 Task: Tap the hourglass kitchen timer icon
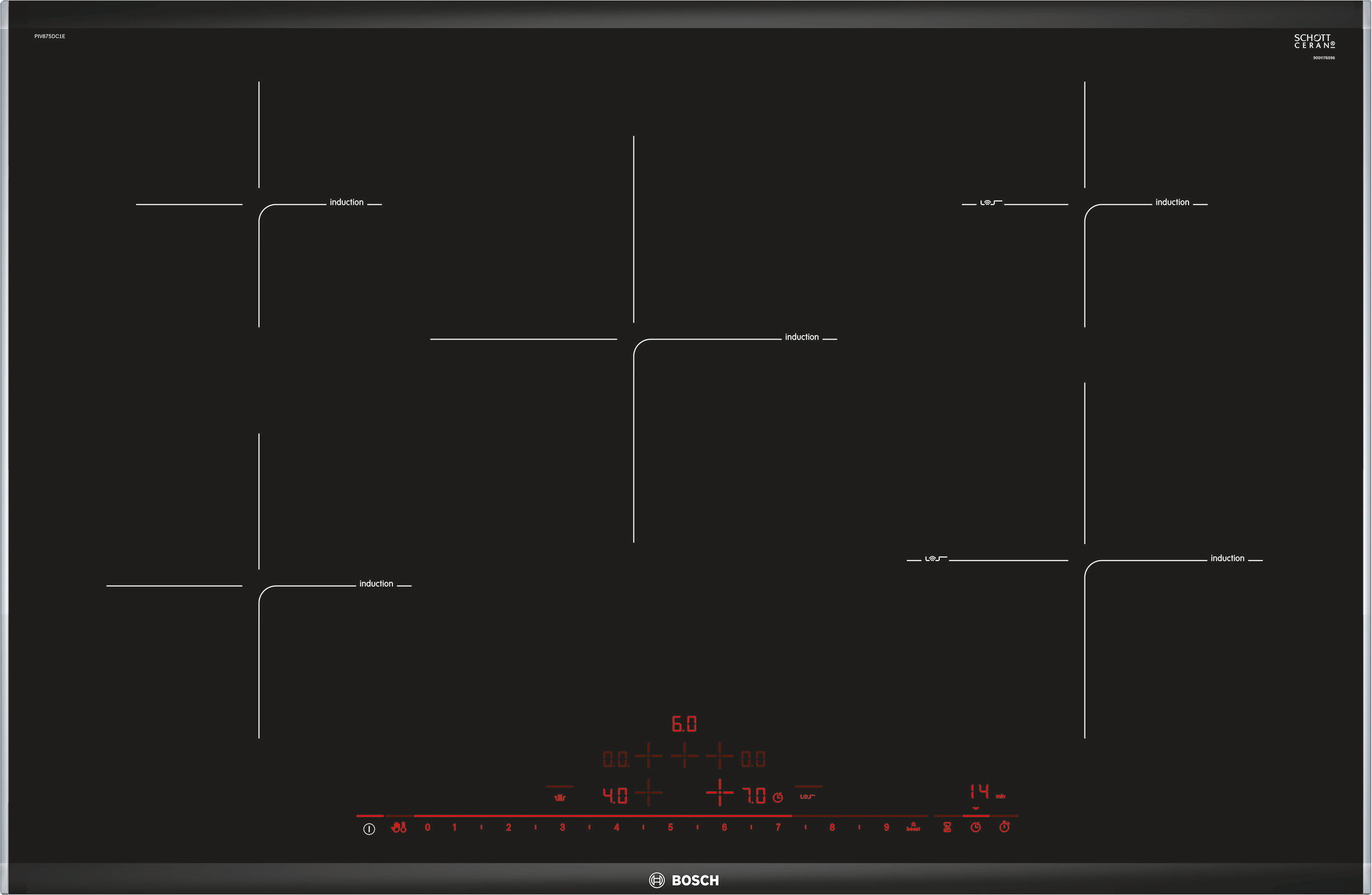pyautogui.click(x=947, y=828)
